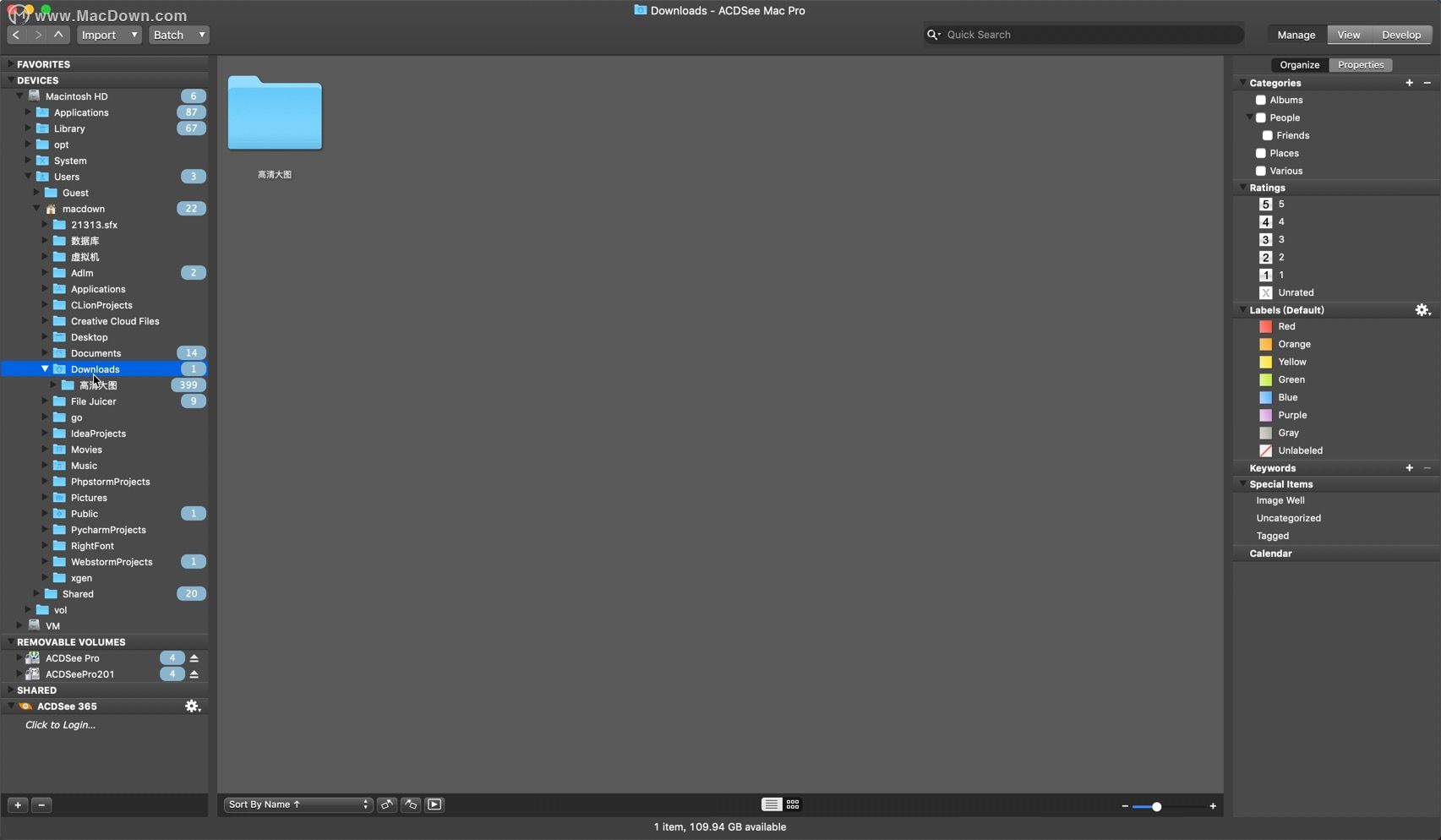Image resolution: width=1441 pixels, height=840 pixels.
Task: Remove a folder with sidebar minus button
Action: 41,805
